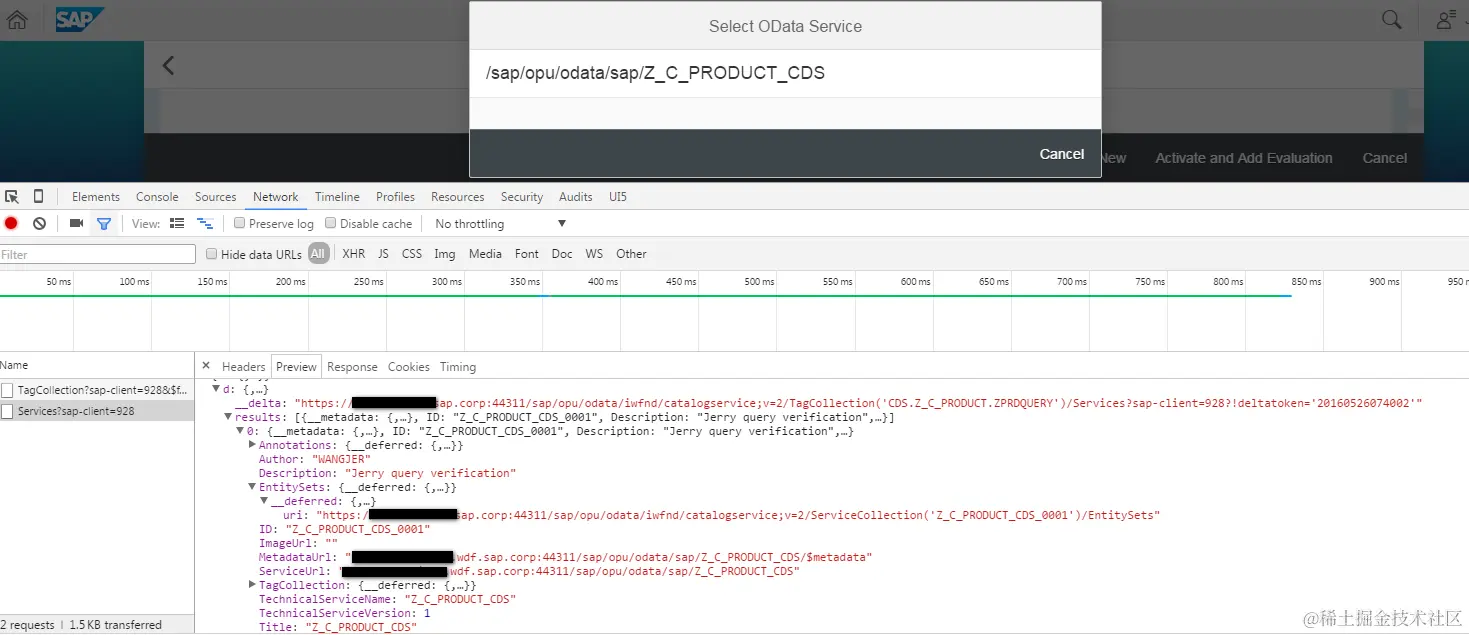Filter requests by Font
Screen dimensions: 1469x635
(x=527, y=254)
